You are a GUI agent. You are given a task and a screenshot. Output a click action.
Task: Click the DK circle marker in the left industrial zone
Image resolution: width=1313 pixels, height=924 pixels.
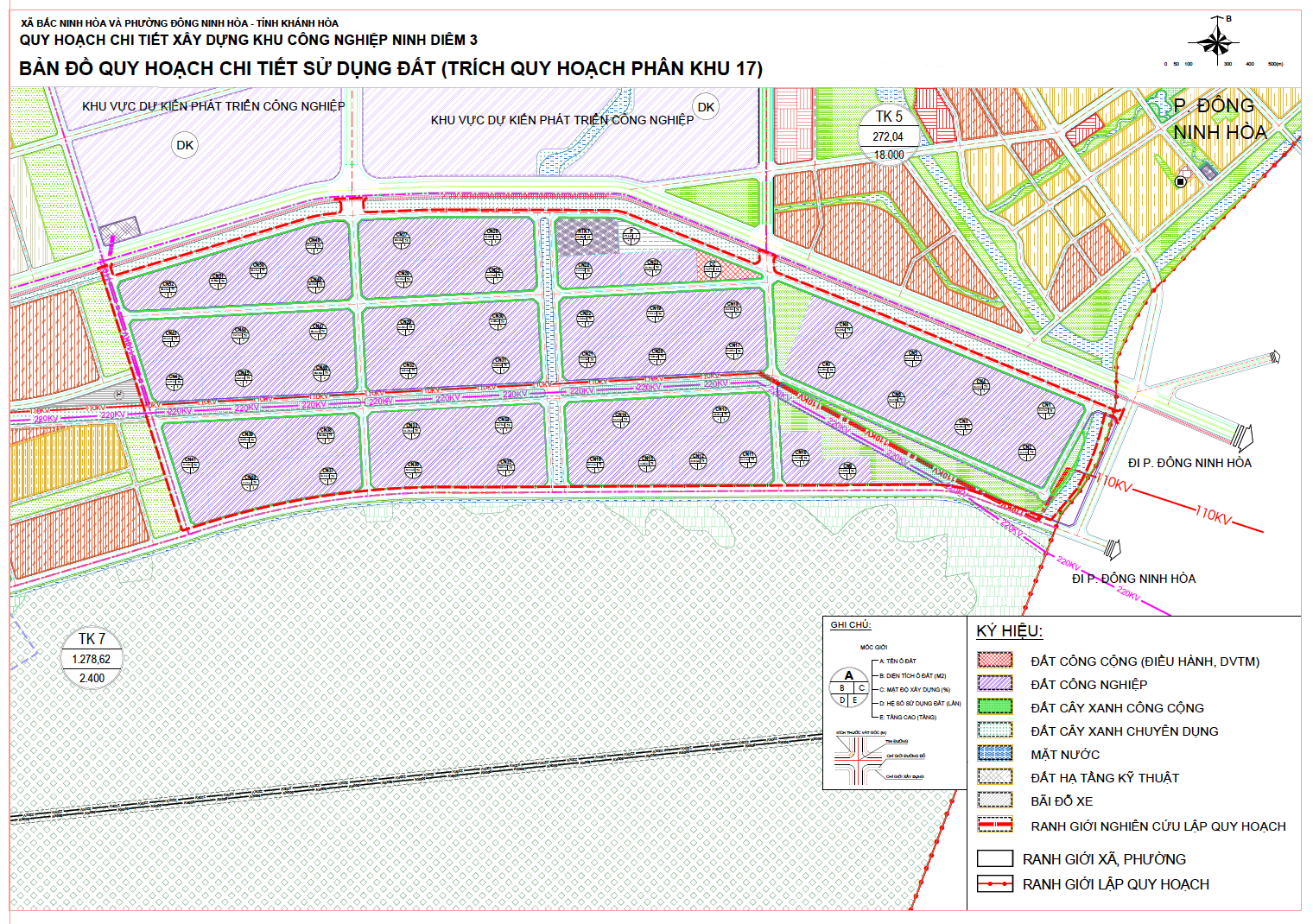pos(185,145)
